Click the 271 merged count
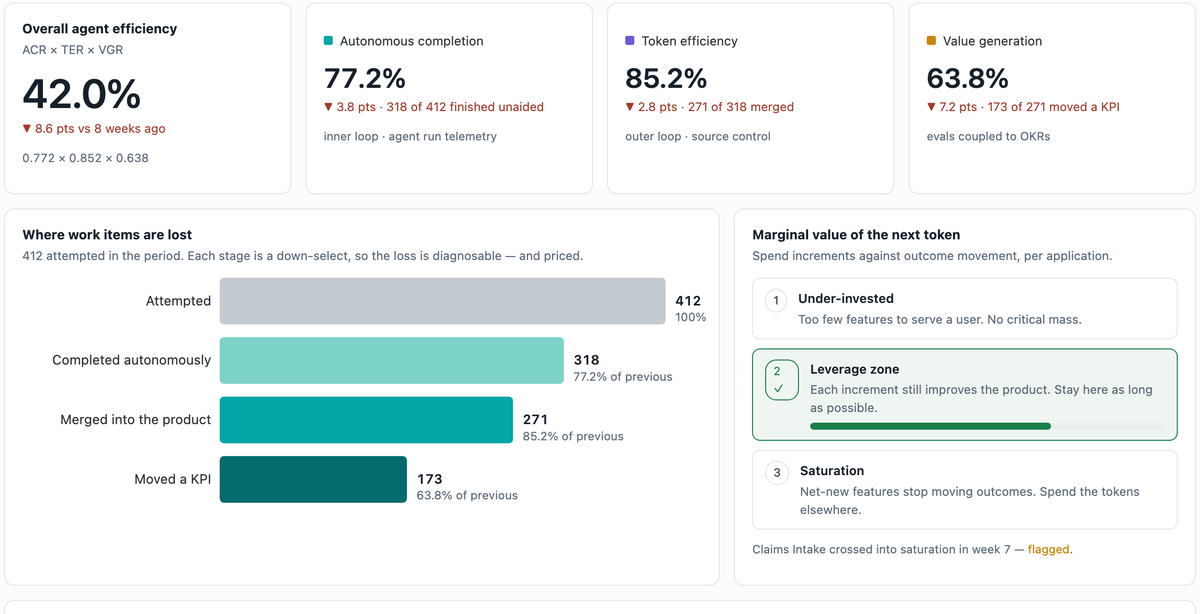Viewport: 1200px width, 614px height. click(535, 420)
